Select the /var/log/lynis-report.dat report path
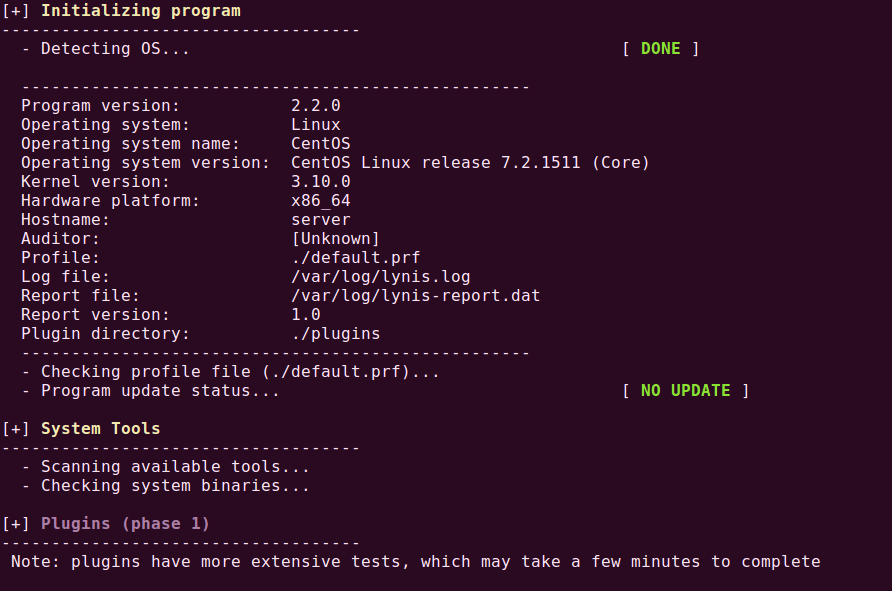 (x=415, y=296)
